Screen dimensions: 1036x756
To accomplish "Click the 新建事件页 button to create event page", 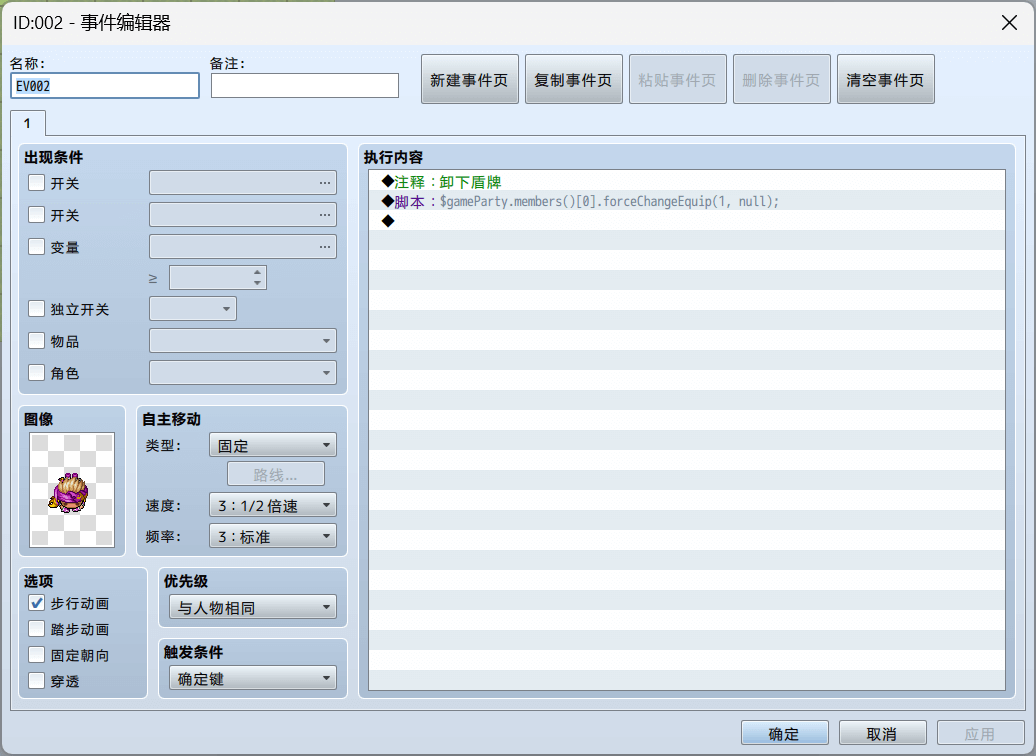I will 469,78.
